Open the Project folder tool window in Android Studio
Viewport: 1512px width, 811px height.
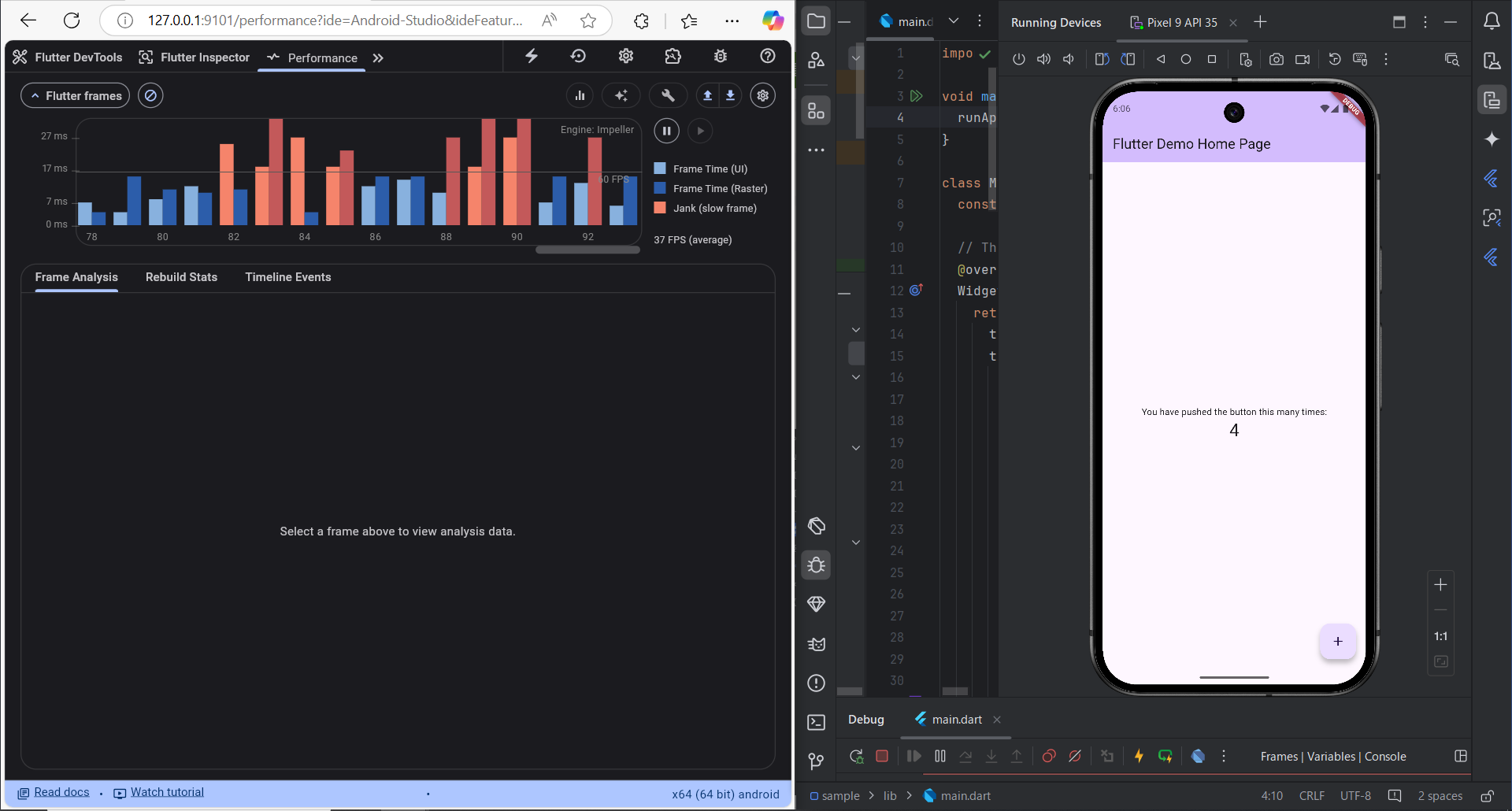coord(817,21)
